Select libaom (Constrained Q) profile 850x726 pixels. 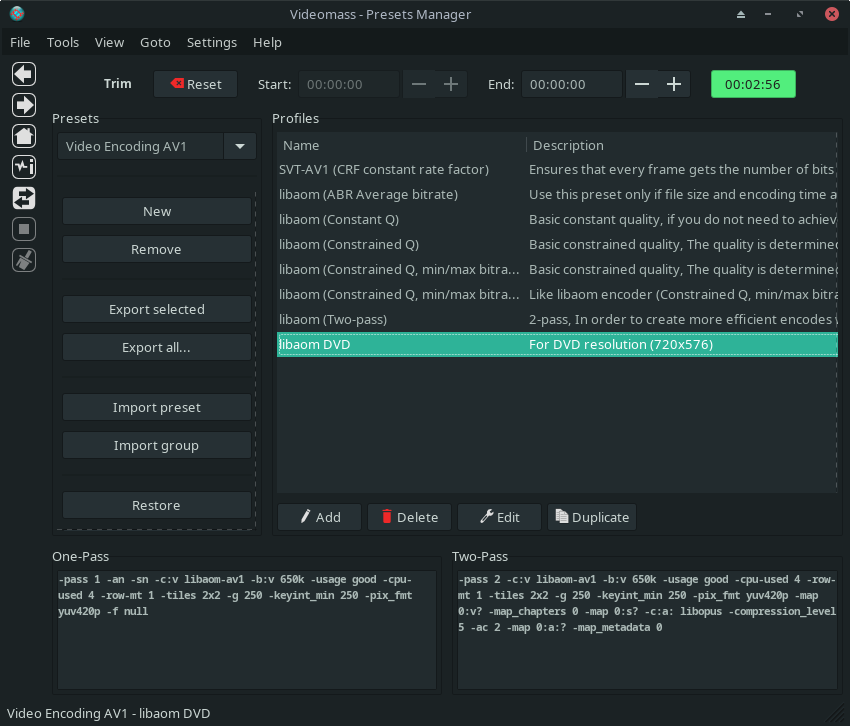pos(557,245)
